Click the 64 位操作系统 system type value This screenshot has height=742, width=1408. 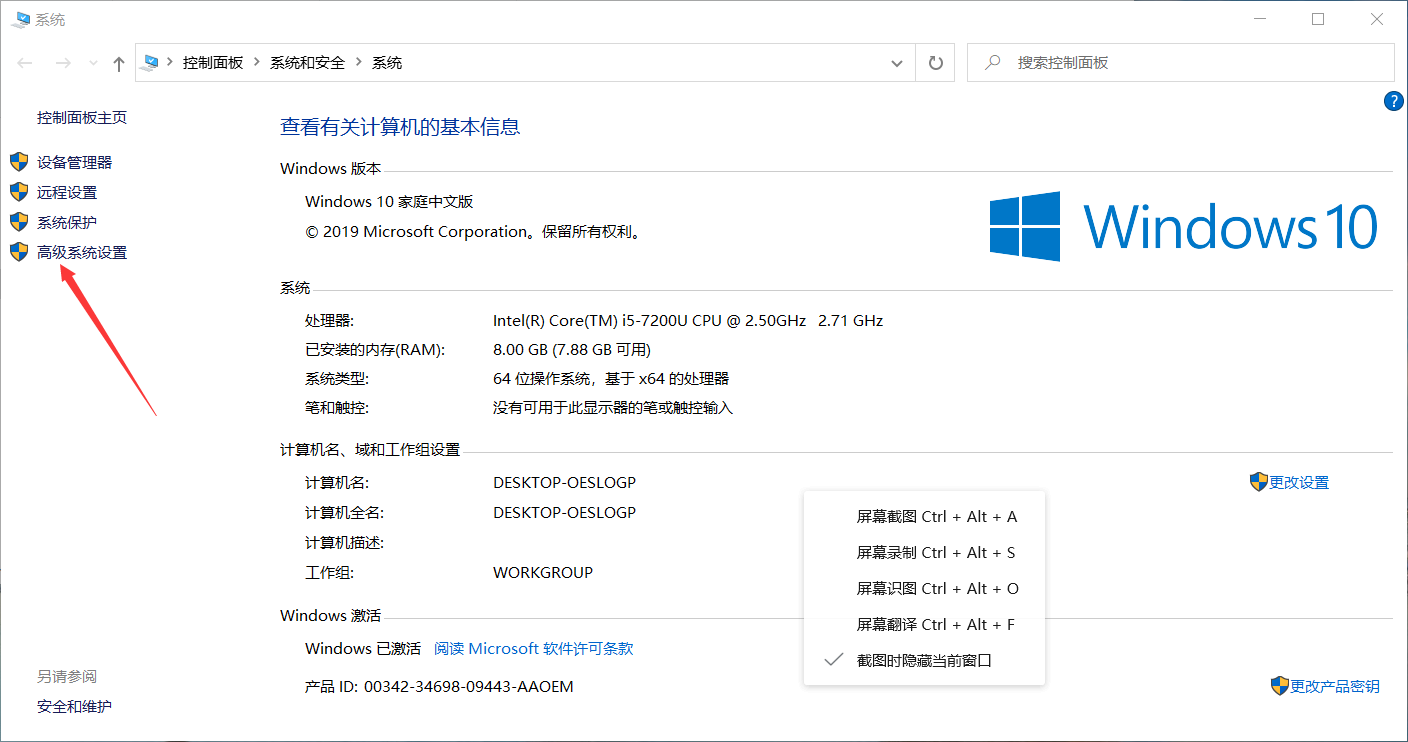(611, 379)
